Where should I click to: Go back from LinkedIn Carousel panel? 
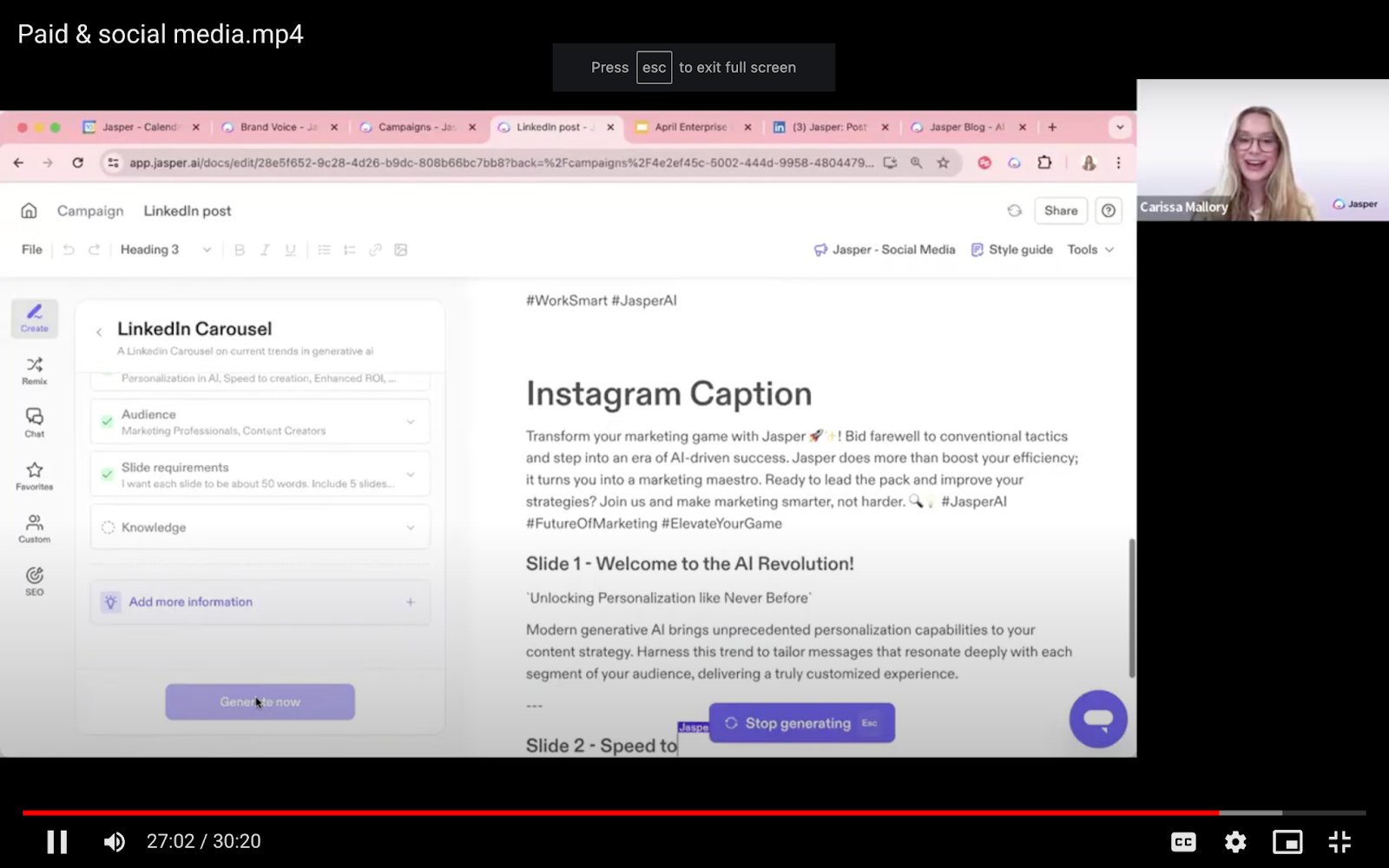[x=99, y=332]
